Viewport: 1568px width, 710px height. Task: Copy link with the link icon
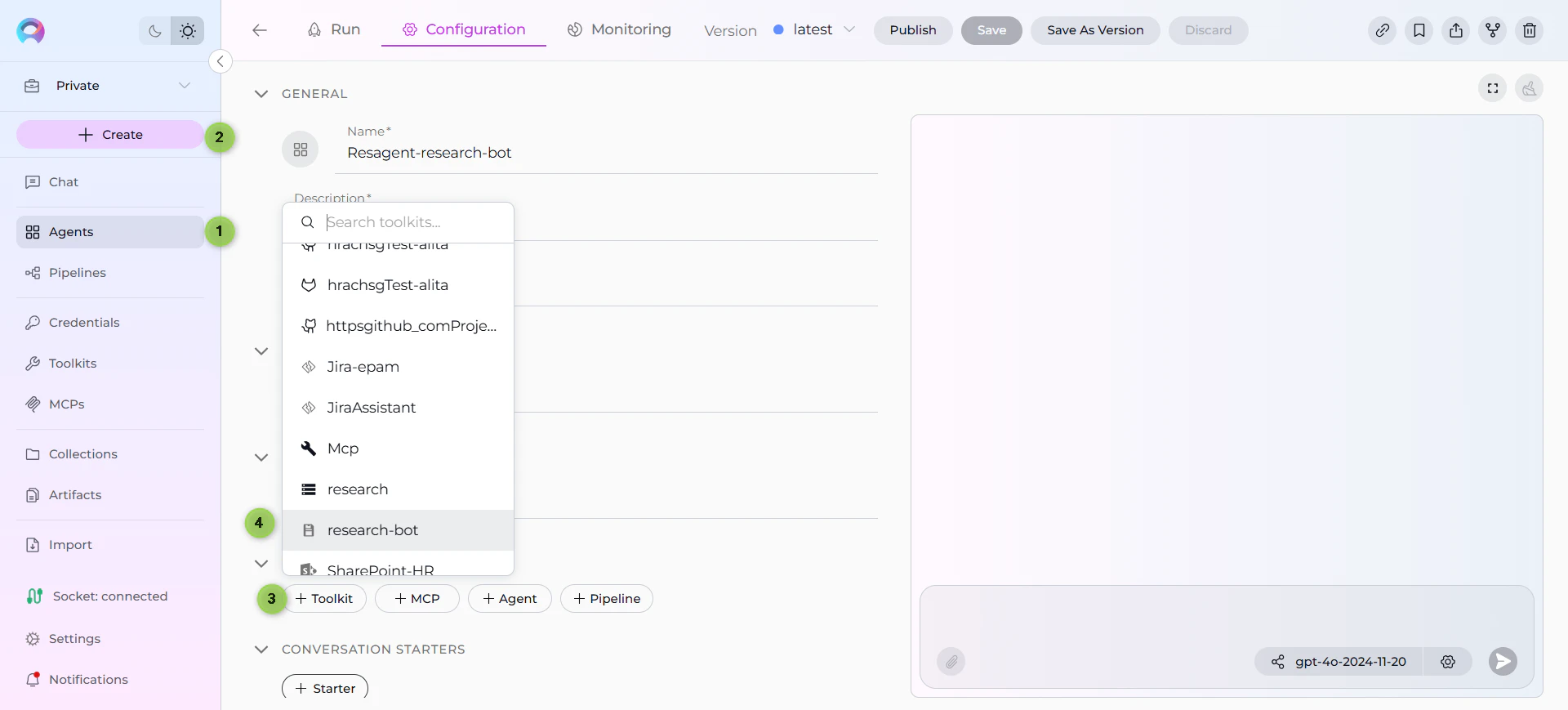1382,30
